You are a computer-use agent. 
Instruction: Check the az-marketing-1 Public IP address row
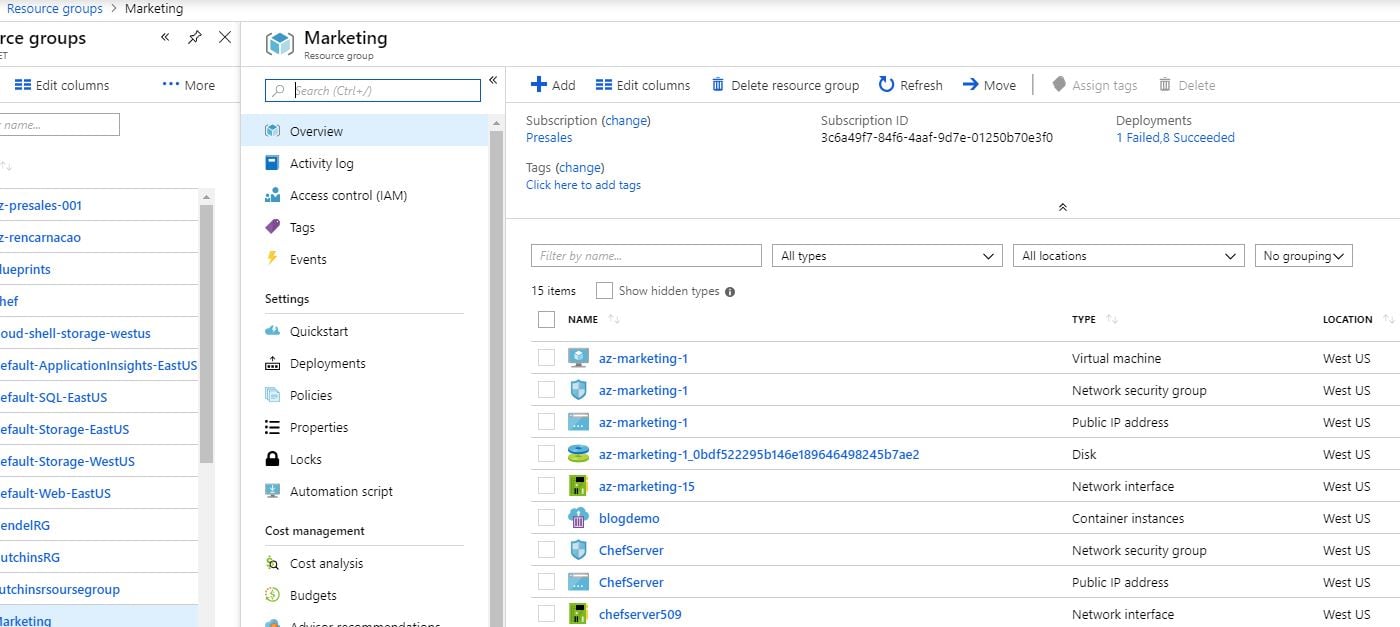(x=546, y=422)
